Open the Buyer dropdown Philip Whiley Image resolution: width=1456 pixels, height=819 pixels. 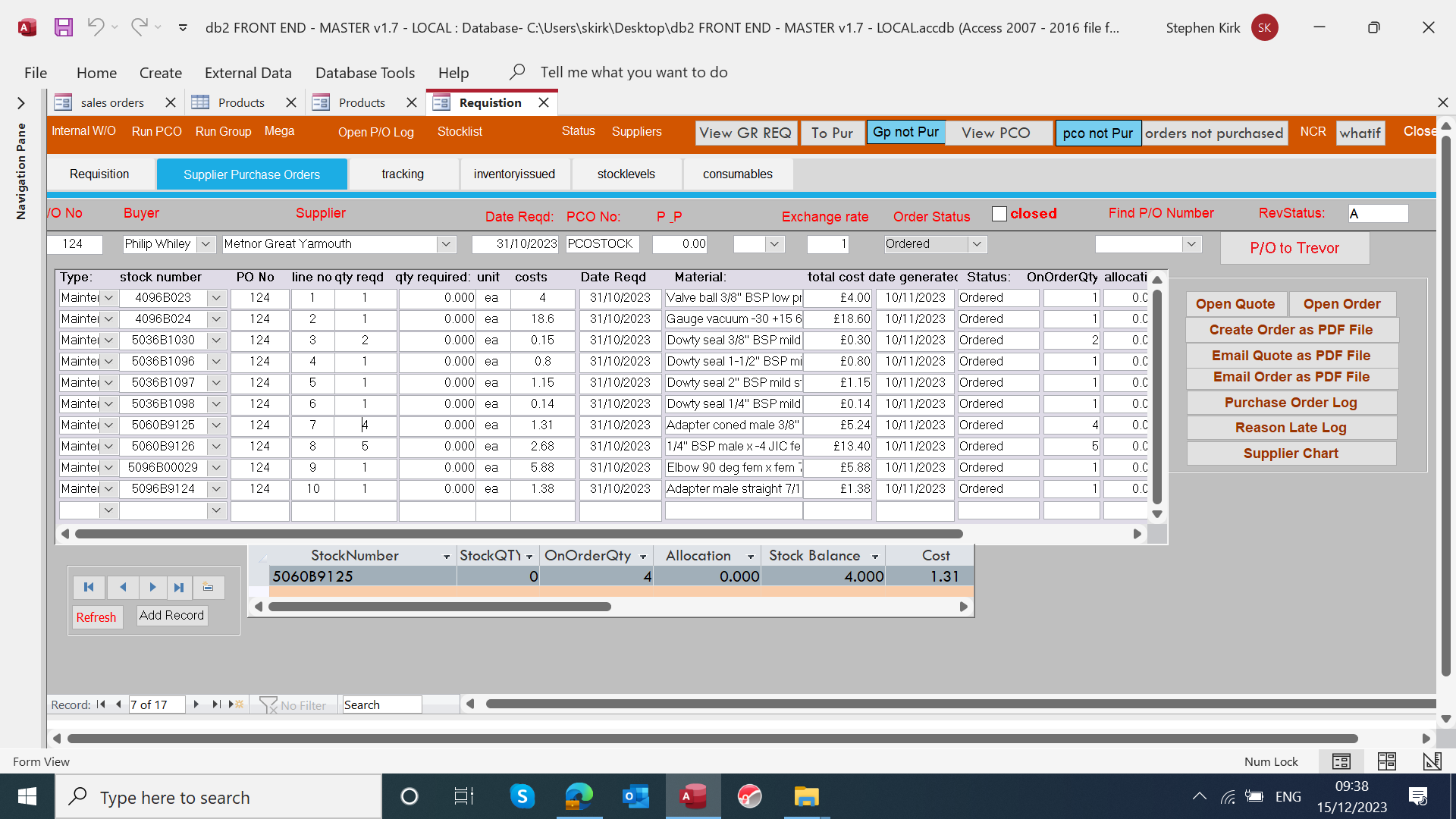pyautogui.click(x=206, y=244)
